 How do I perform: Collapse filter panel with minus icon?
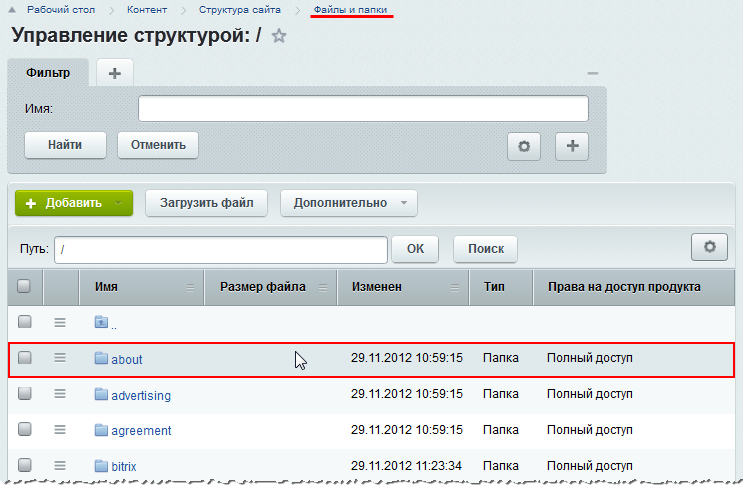pos(593,73)
